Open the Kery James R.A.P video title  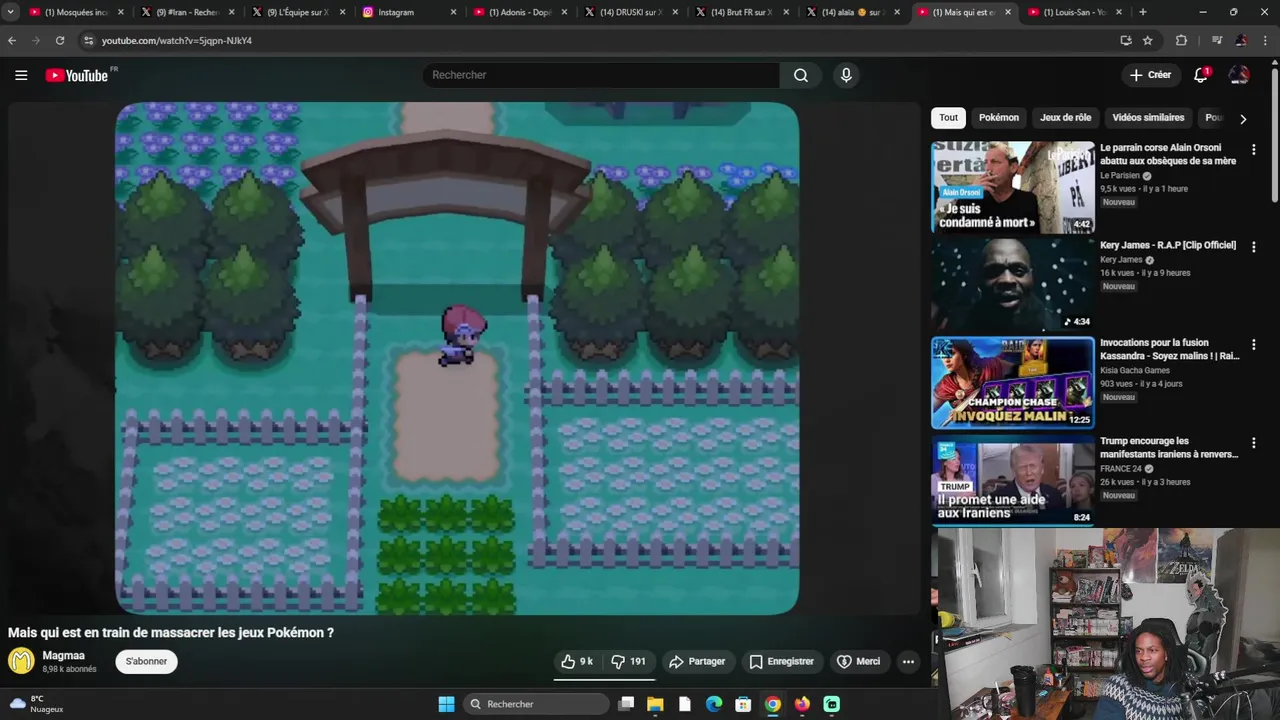coord(1168,245)
